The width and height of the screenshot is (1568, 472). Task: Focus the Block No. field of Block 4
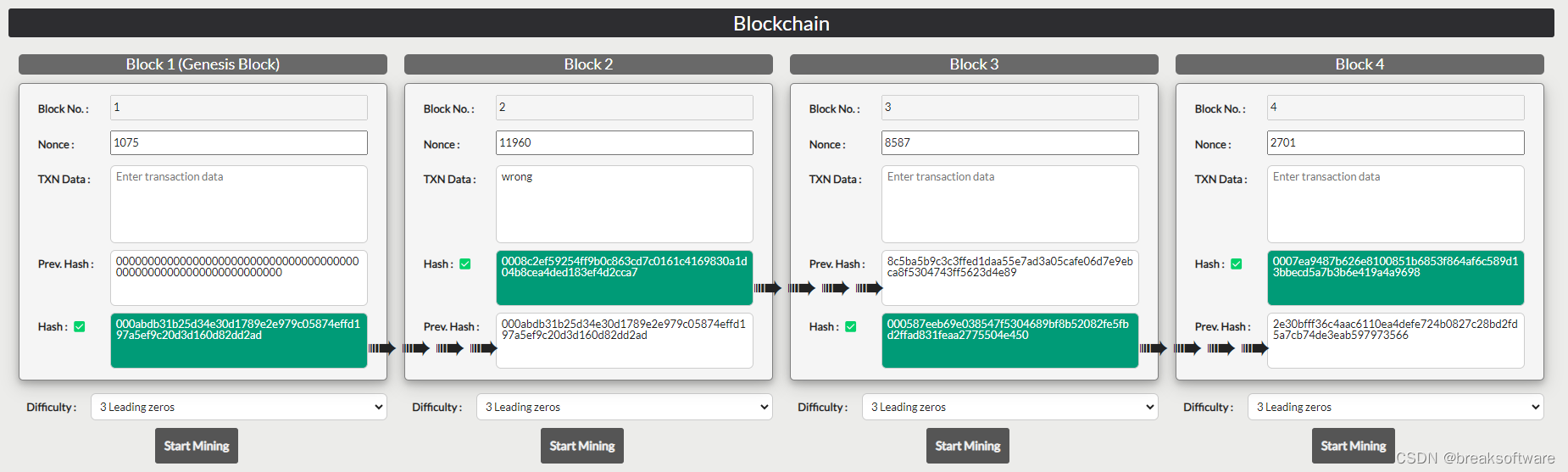tap(1396, 108)
